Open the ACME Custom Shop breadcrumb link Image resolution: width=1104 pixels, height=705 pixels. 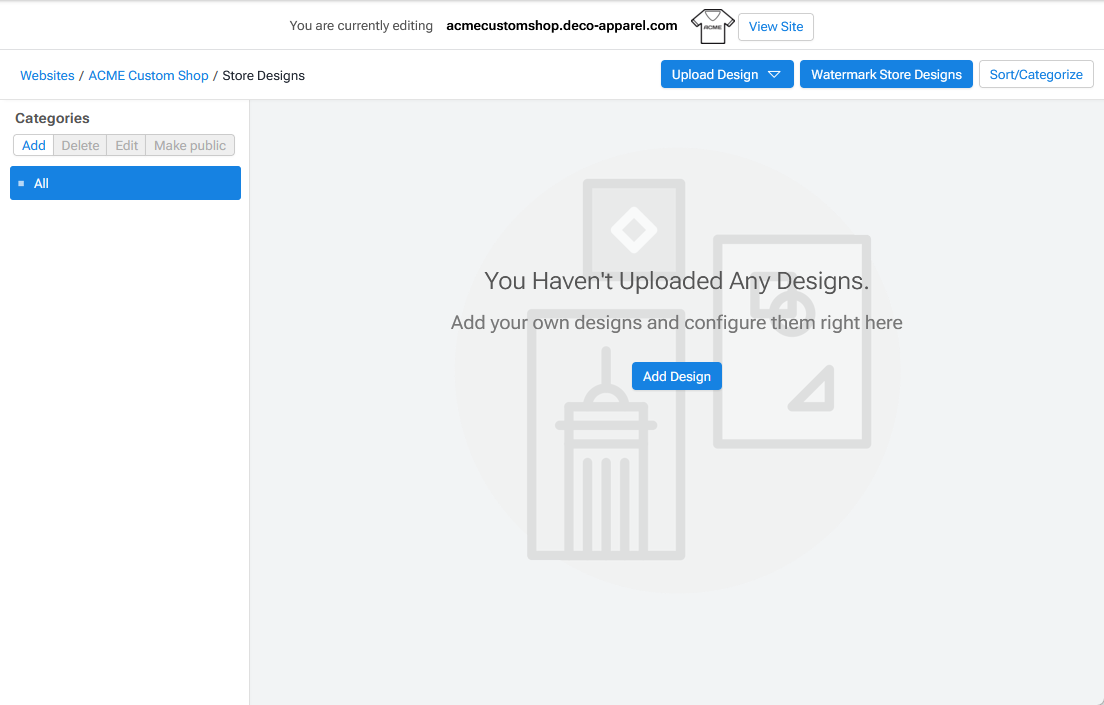coord(148,76)
